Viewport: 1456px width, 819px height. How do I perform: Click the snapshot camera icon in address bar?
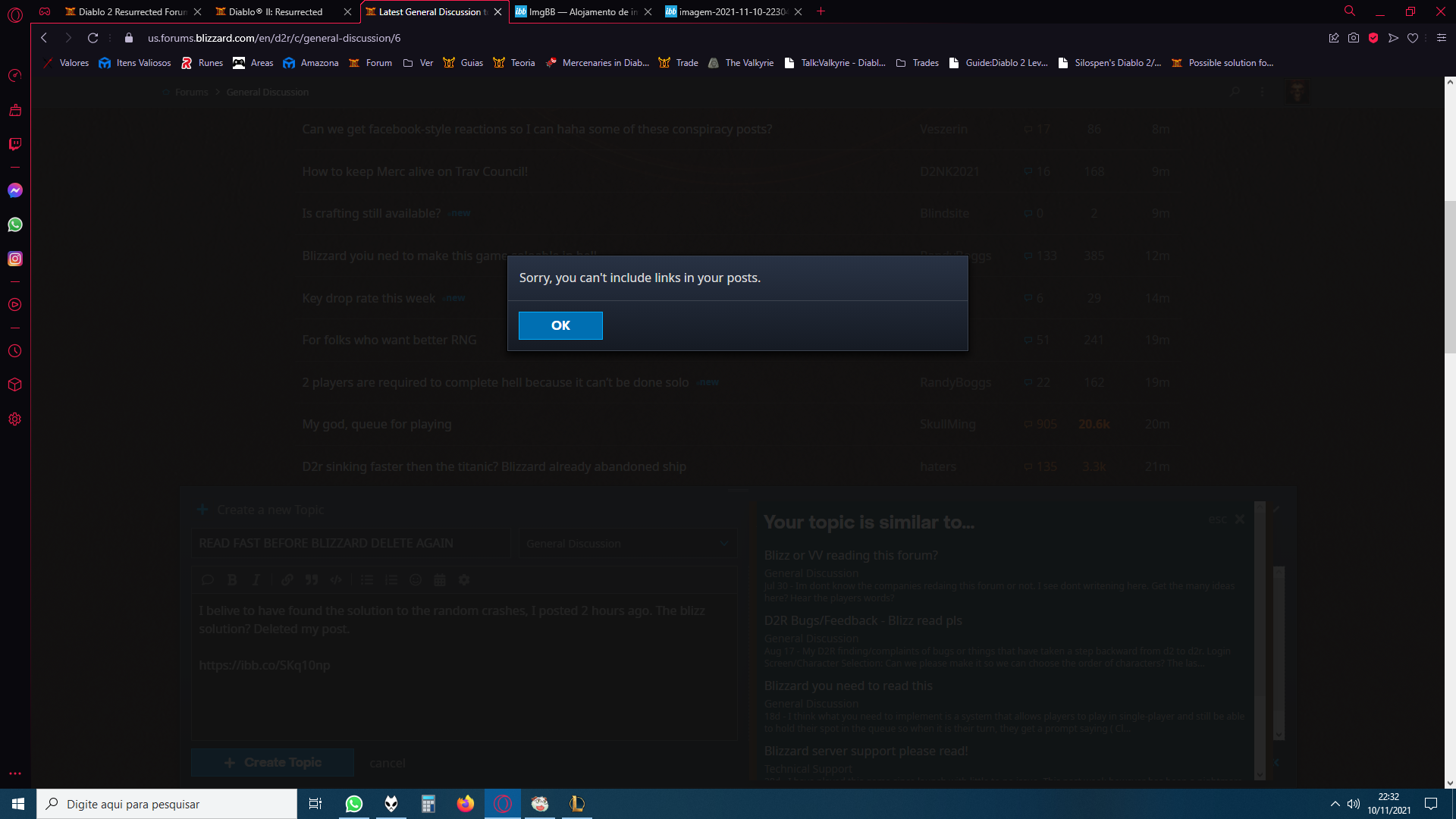1354,38
